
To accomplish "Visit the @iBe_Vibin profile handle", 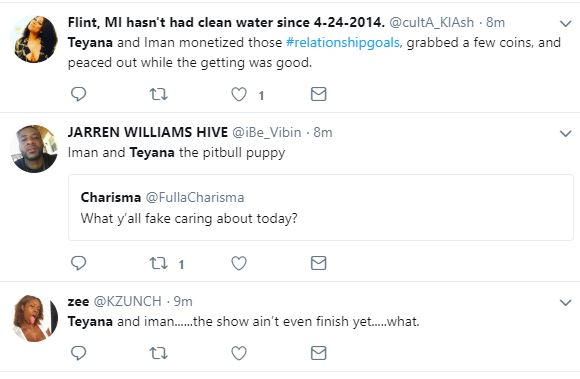I will pyautogui.click(x=266, y=132).
